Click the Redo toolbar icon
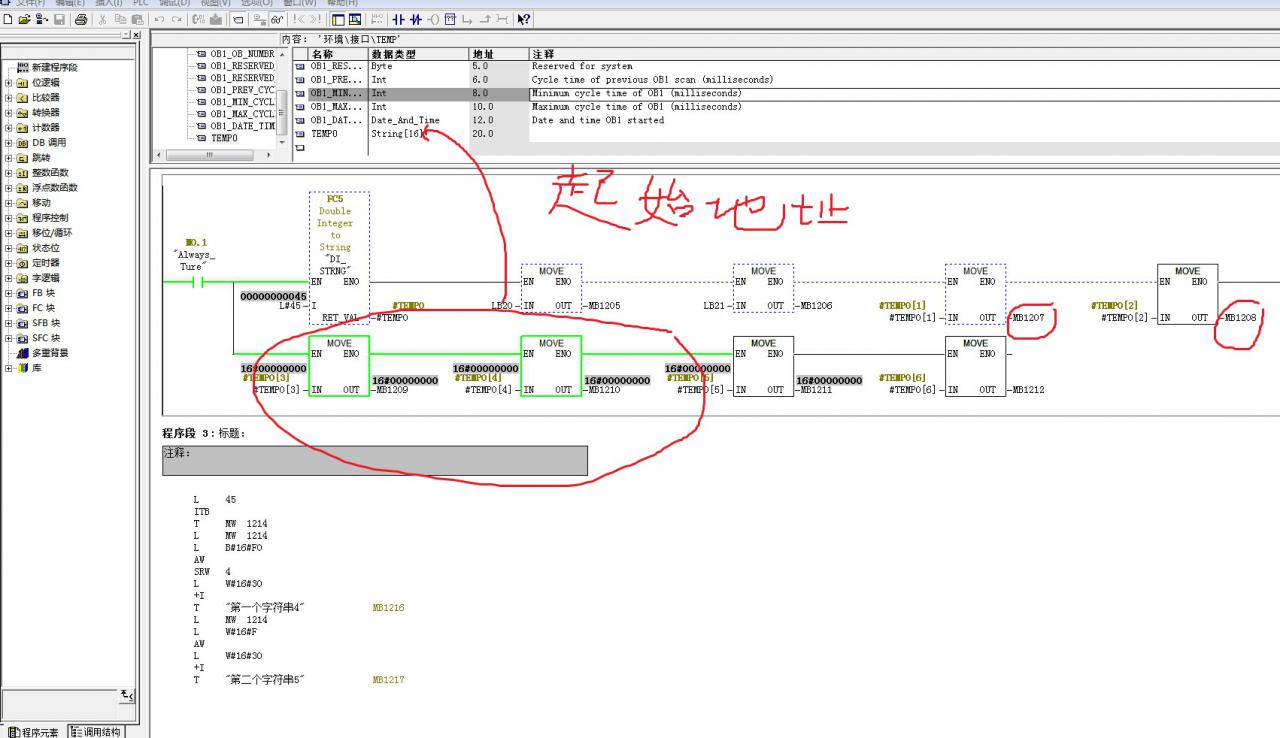Viewport: 1280px width, 738px height. [x=177, y=20]
